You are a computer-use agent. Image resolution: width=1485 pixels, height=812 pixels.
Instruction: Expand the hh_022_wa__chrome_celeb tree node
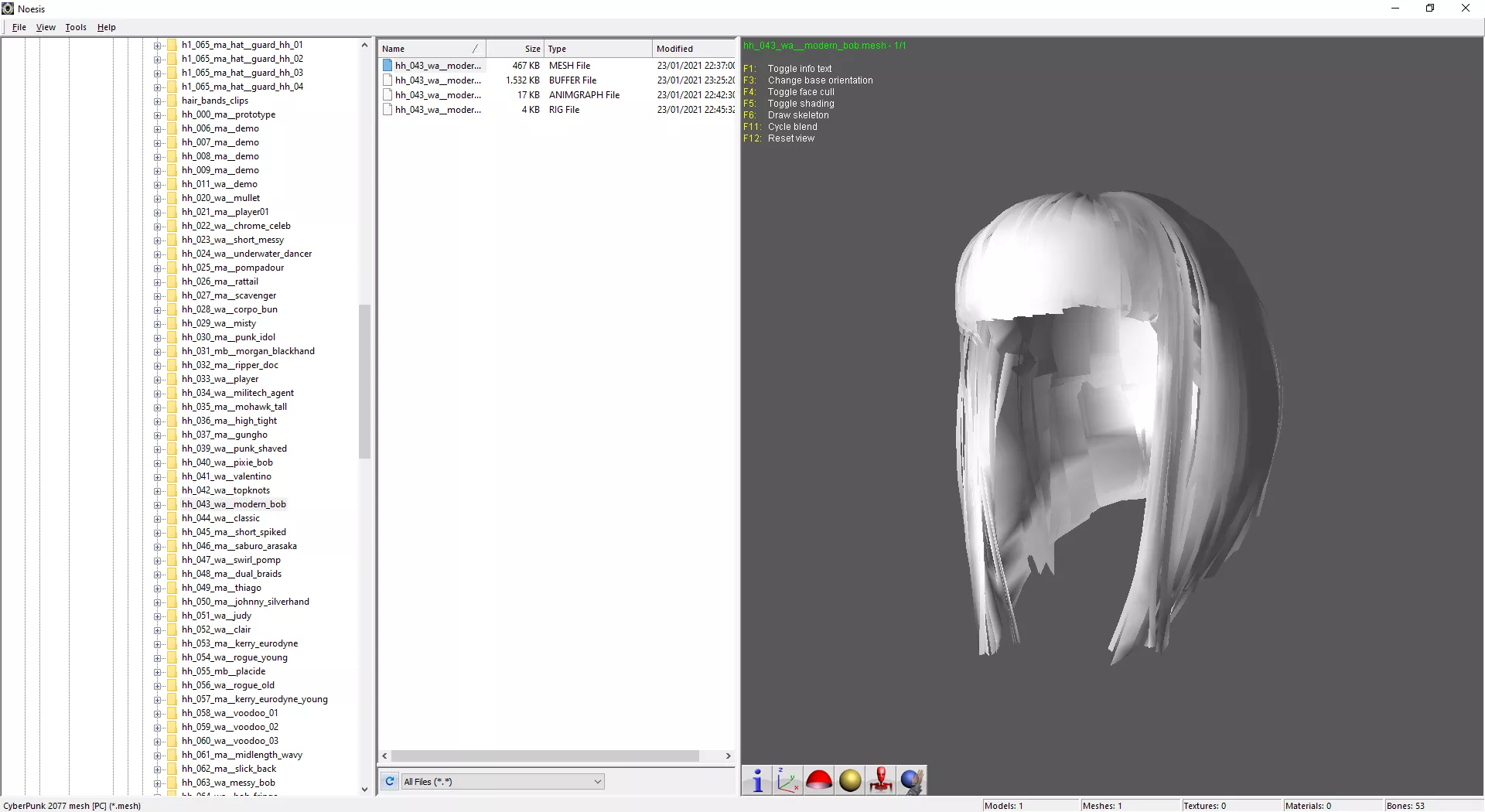point(157,226)
